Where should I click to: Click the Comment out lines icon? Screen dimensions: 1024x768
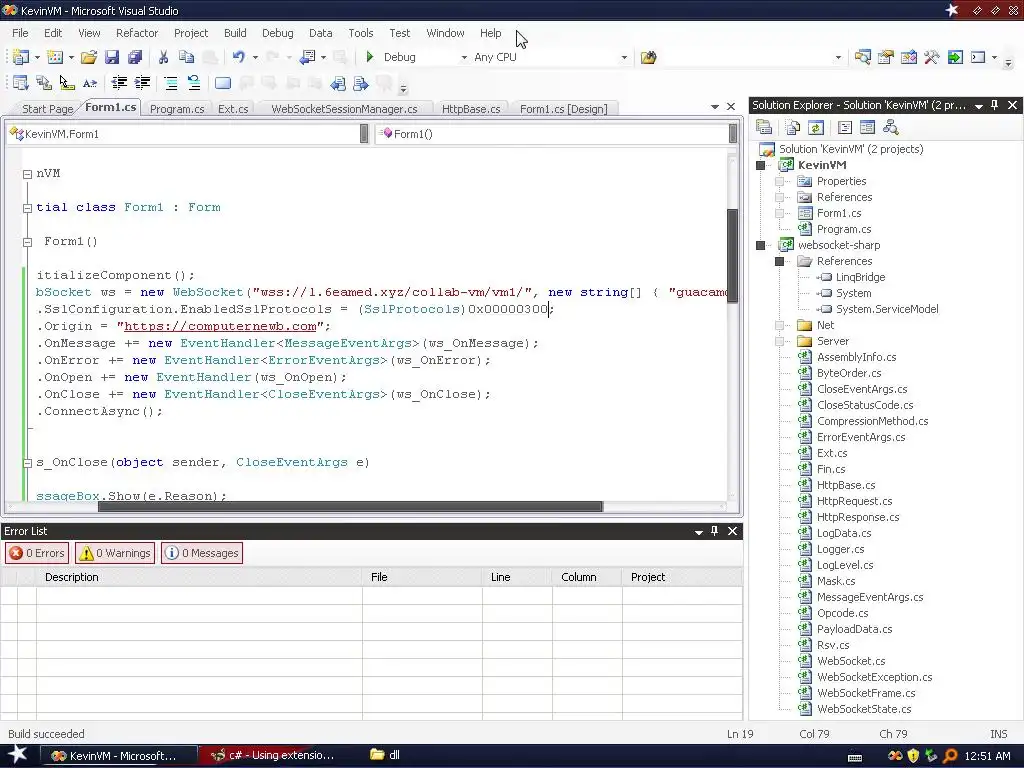click(170, 83)
